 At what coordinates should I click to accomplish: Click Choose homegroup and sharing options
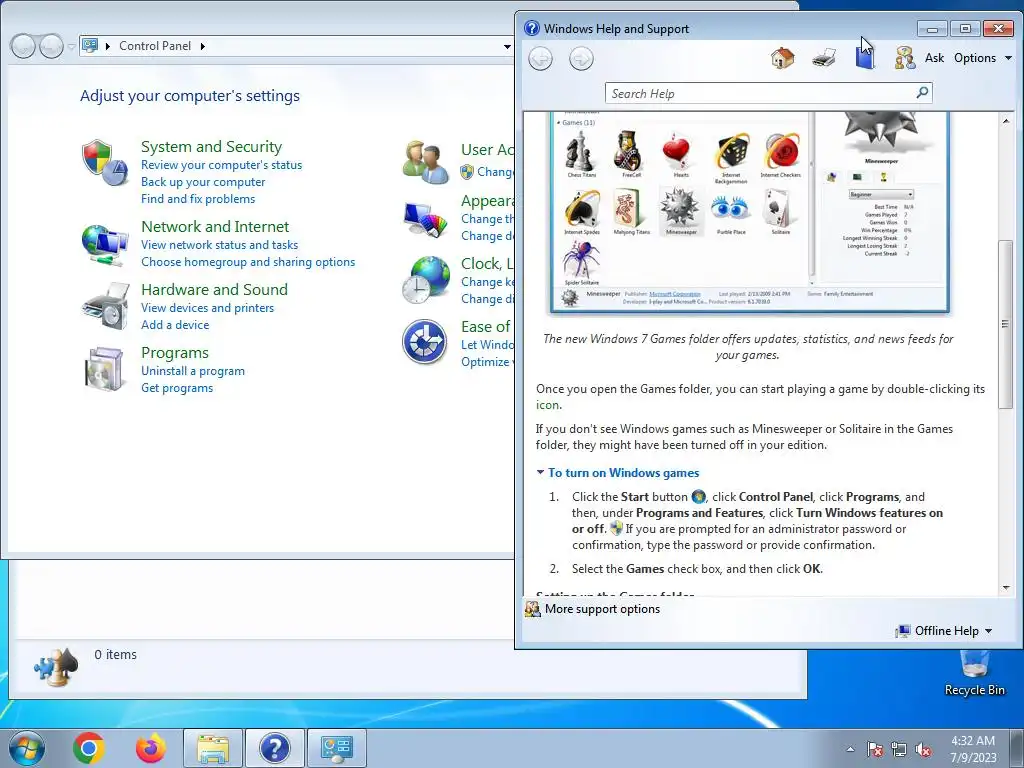pos(248,262)
